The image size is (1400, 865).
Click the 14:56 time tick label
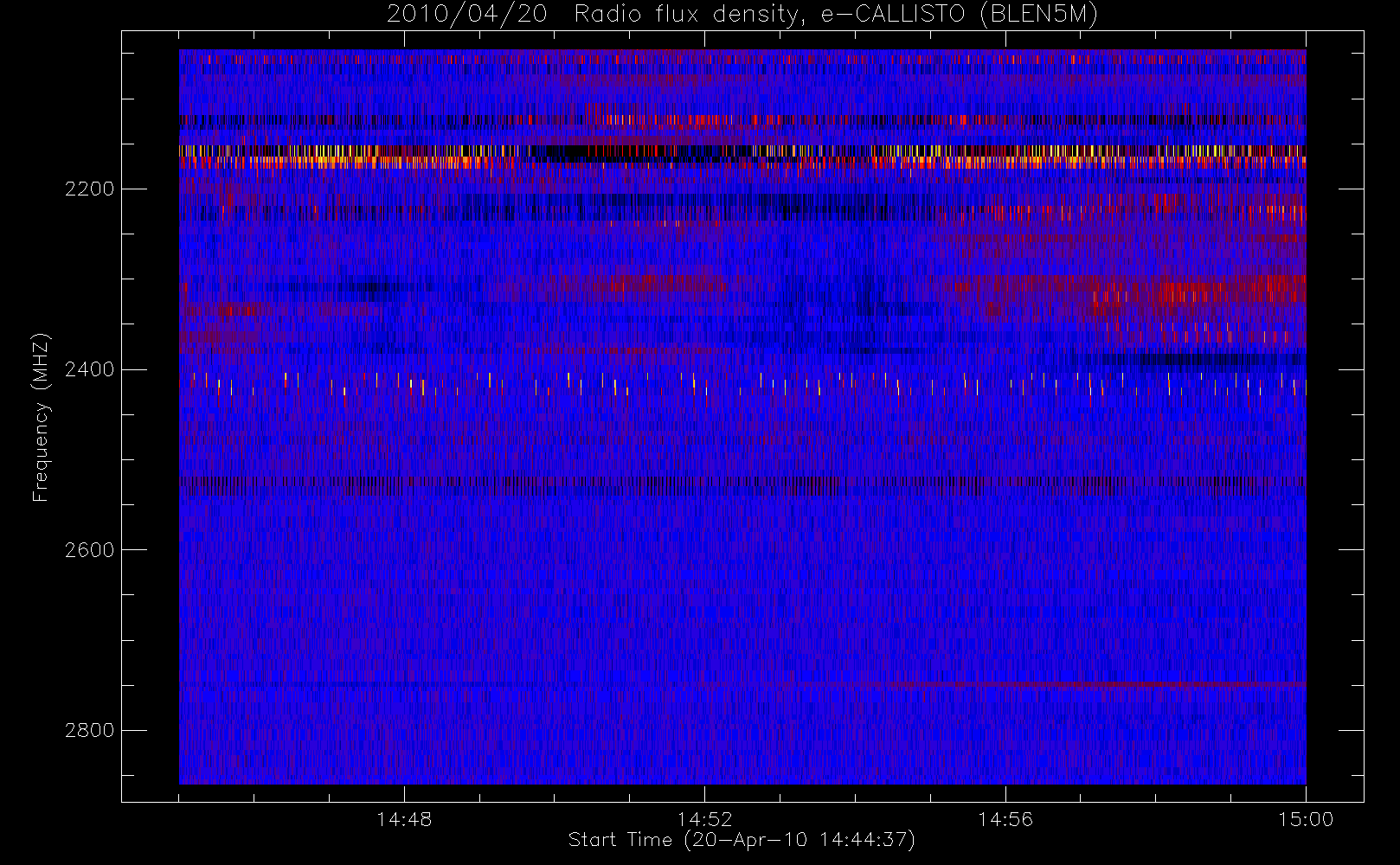click(1005, 819)
